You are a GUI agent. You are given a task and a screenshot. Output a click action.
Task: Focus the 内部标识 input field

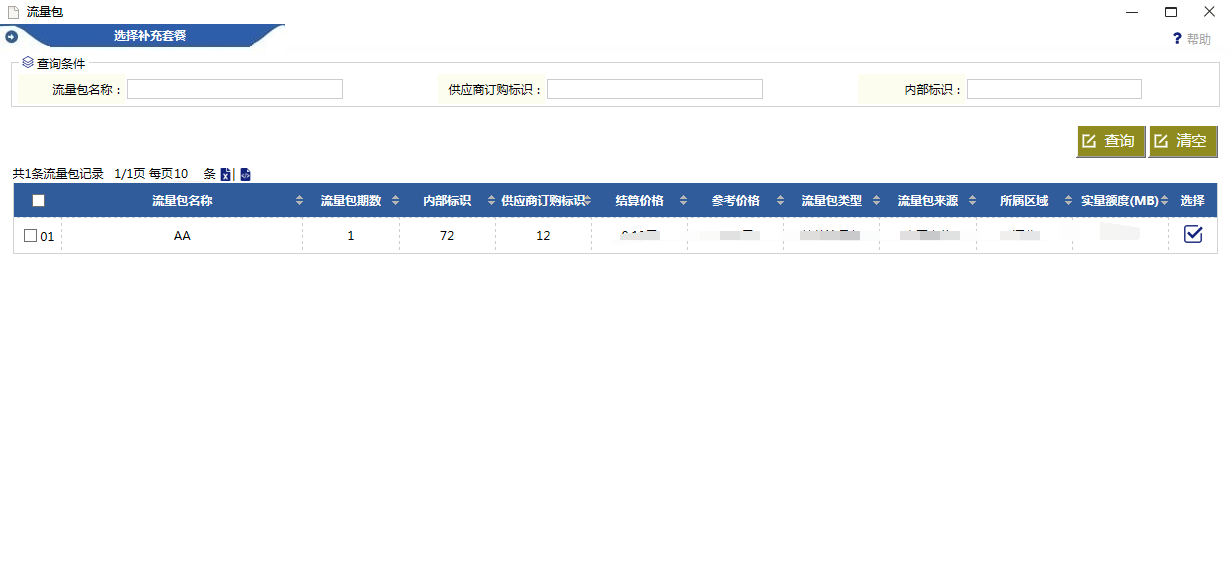pyautogui.click(x=1054, y=89)
